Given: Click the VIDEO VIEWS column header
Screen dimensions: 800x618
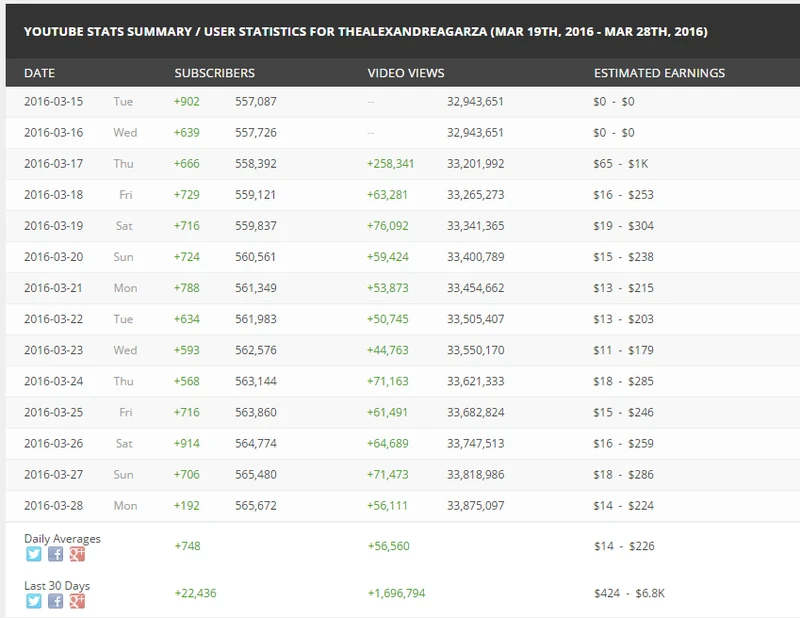Looking at the screenshot, I should point(406,73).
